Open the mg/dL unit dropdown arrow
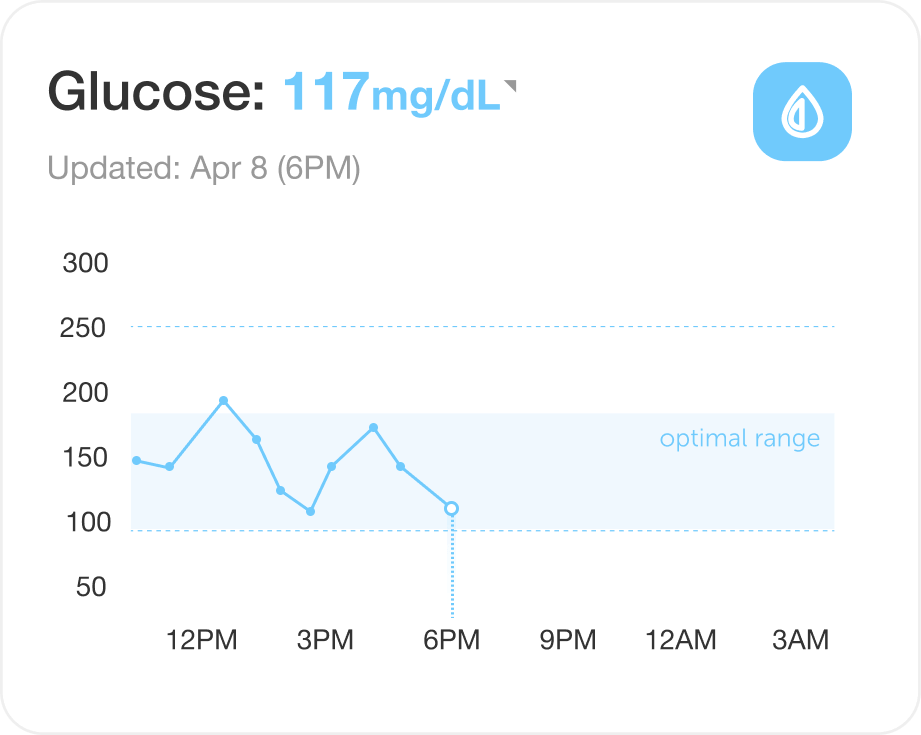 (x=510, y=88)
